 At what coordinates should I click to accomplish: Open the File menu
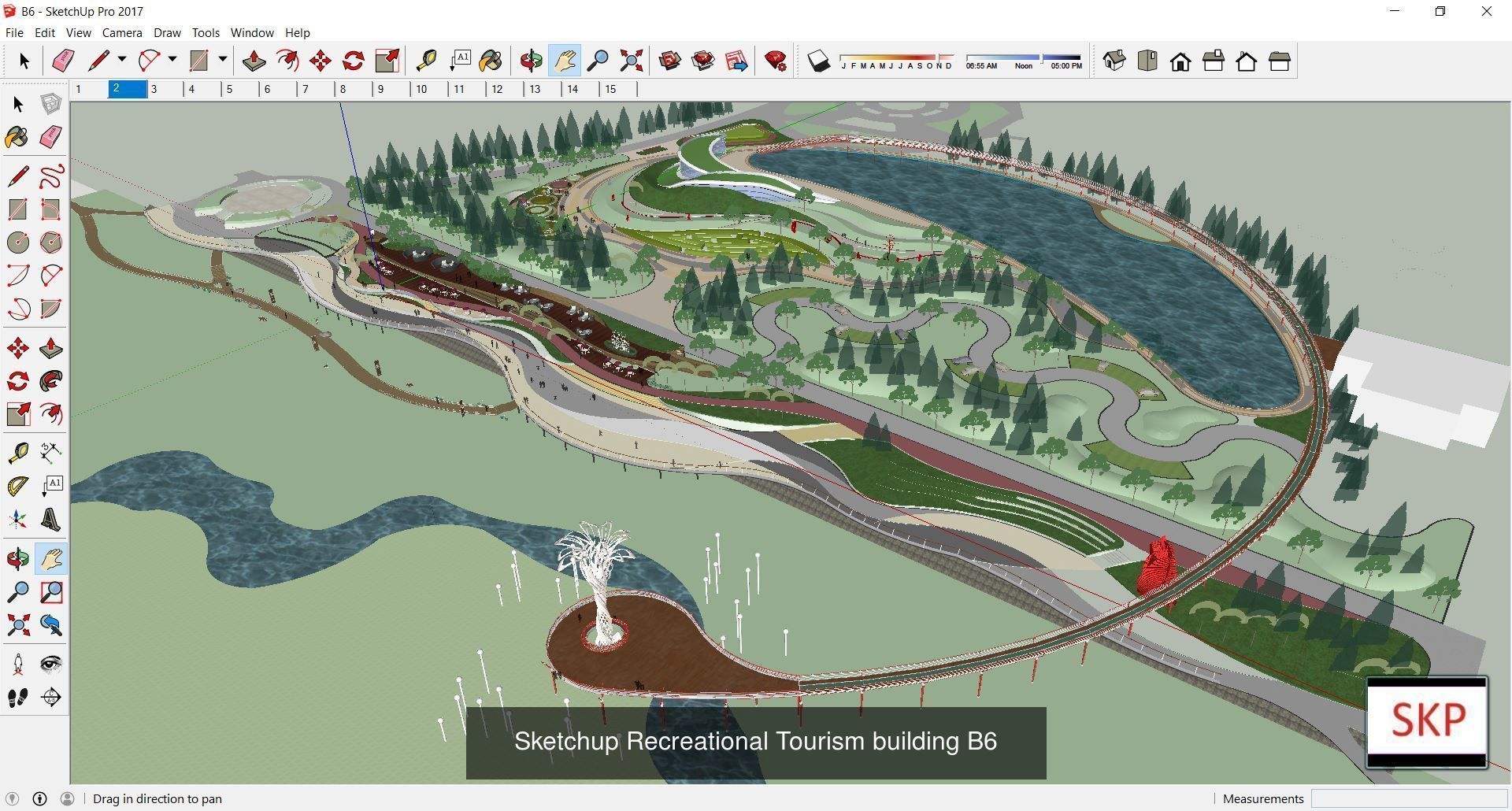[14, 32]
